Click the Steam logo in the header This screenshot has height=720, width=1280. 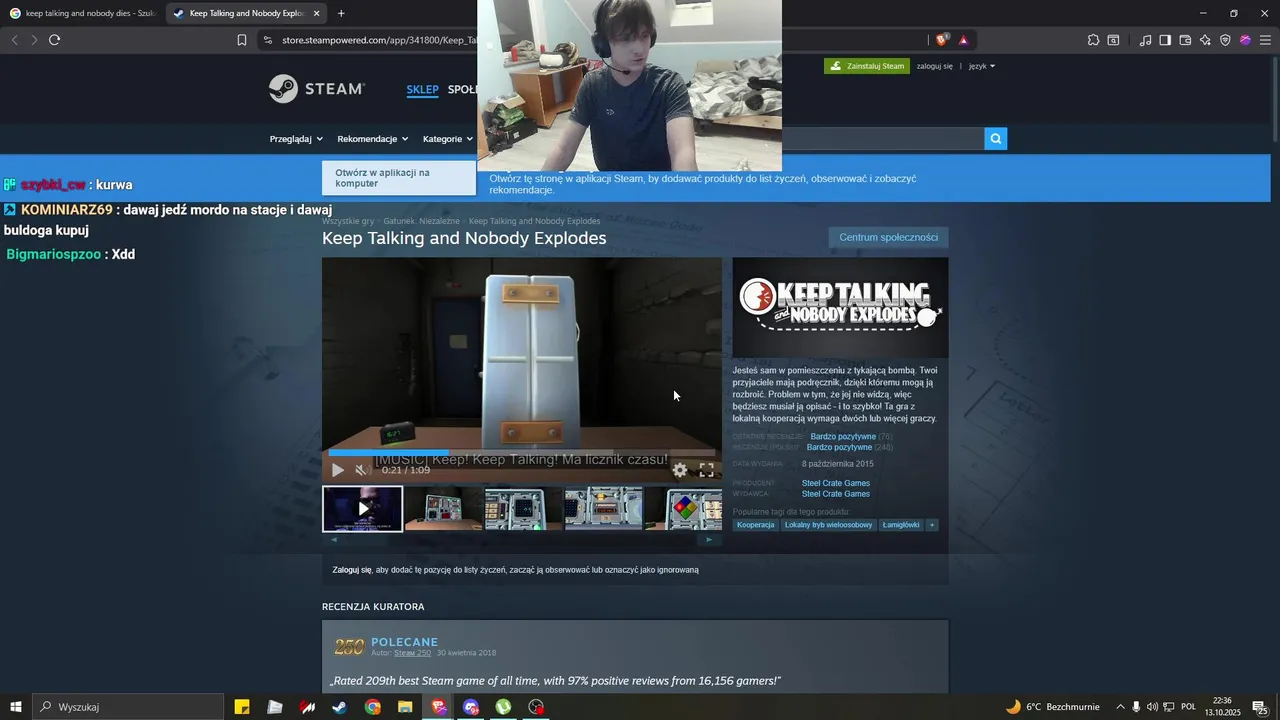(x=316, y=89)
